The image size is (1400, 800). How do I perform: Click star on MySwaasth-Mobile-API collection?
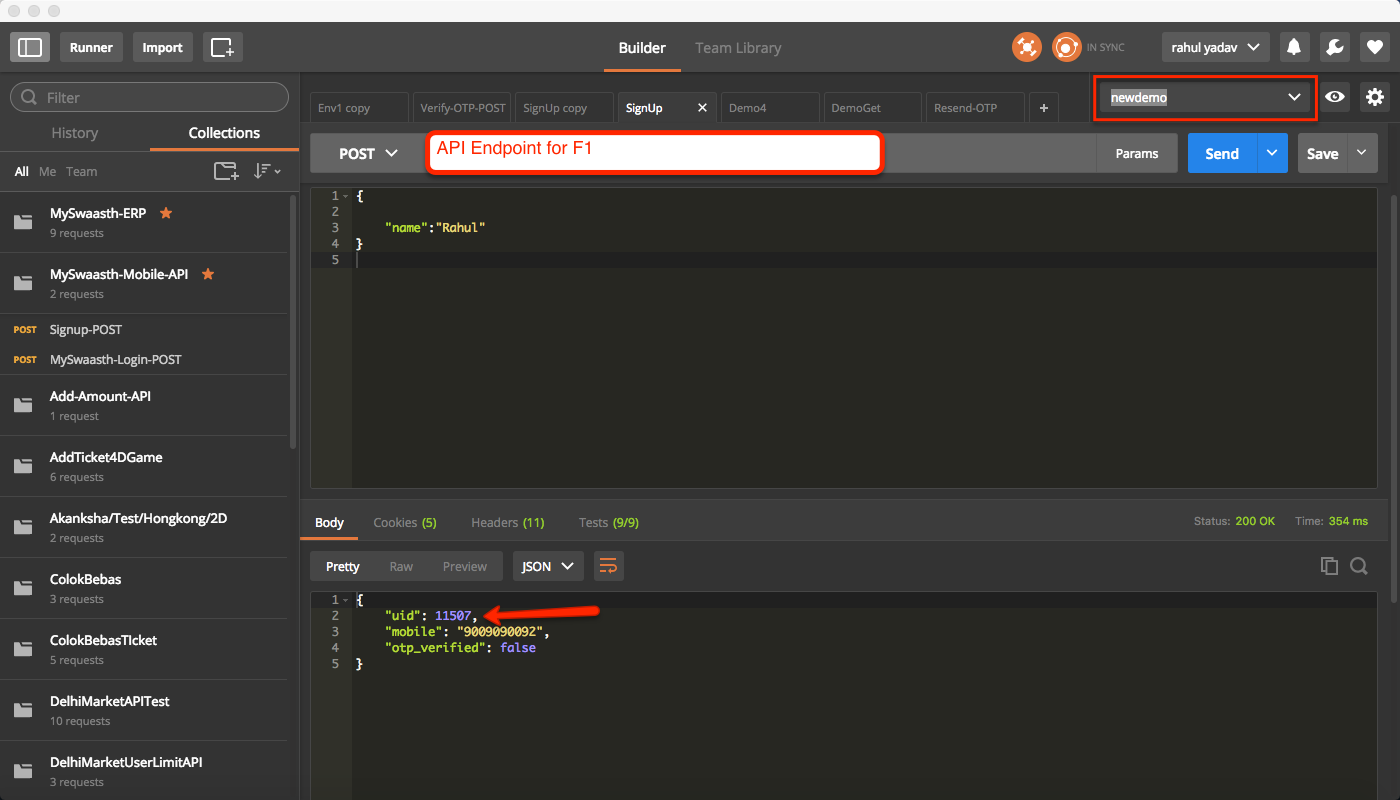[x=208, y=274]
